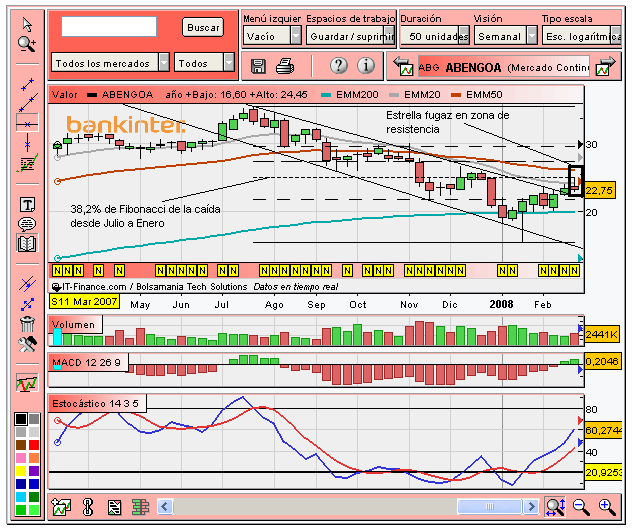Click the 22,75 price tag
Viewport: 633px width, 530px height.
point(600,190)
